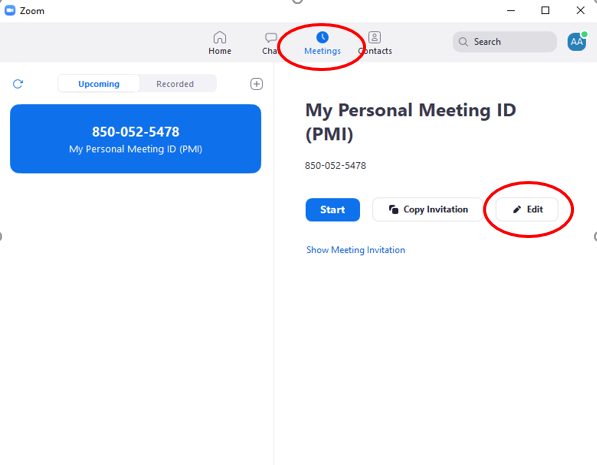Image resolution: width=597 pixels, height=465 pixels.
Task: Click the Zoom logo in title bar
Action: pos(10,10)
